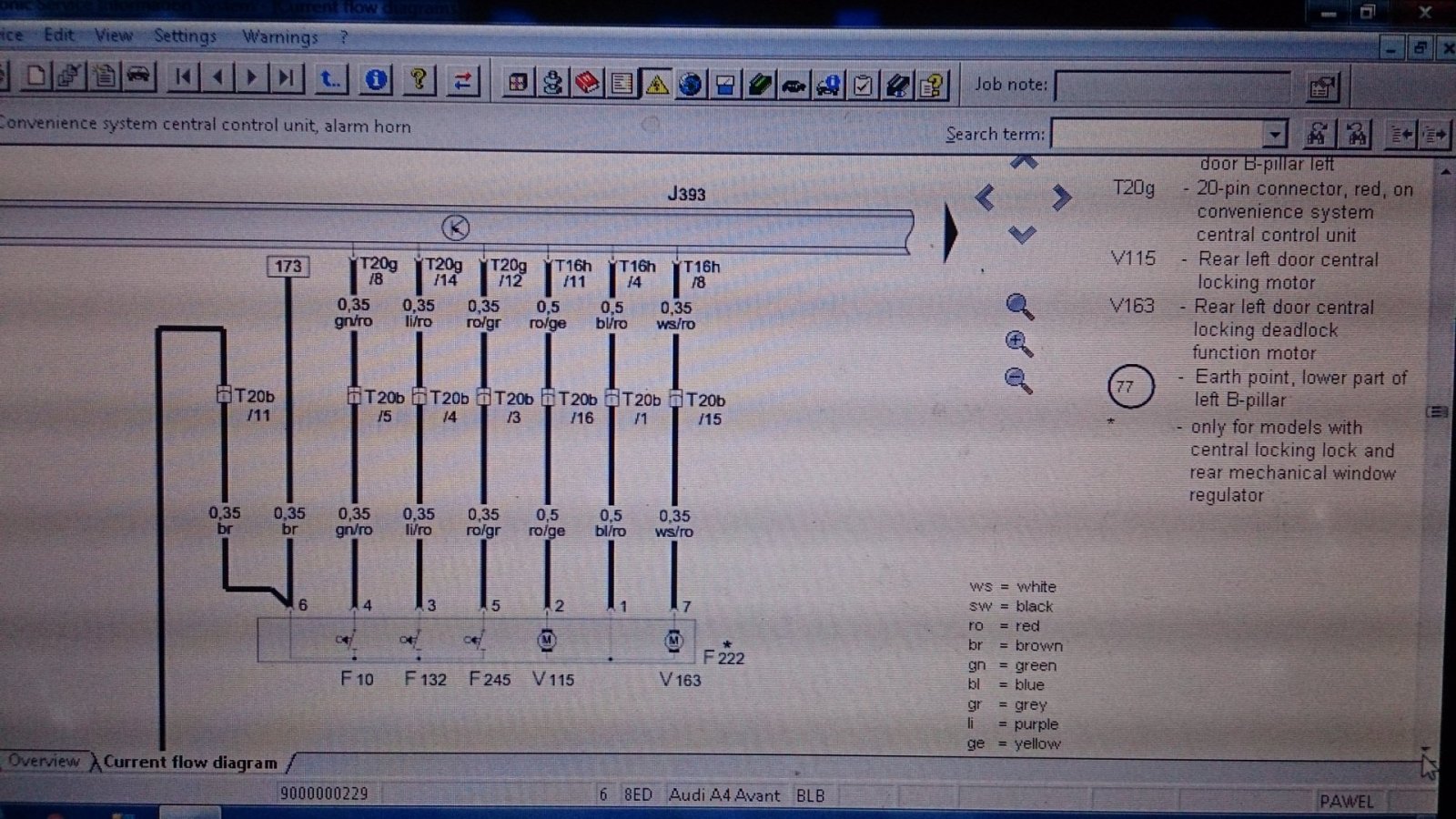Click the new blank document icon
Screen dimensions: 1456x819
[36, 76]
